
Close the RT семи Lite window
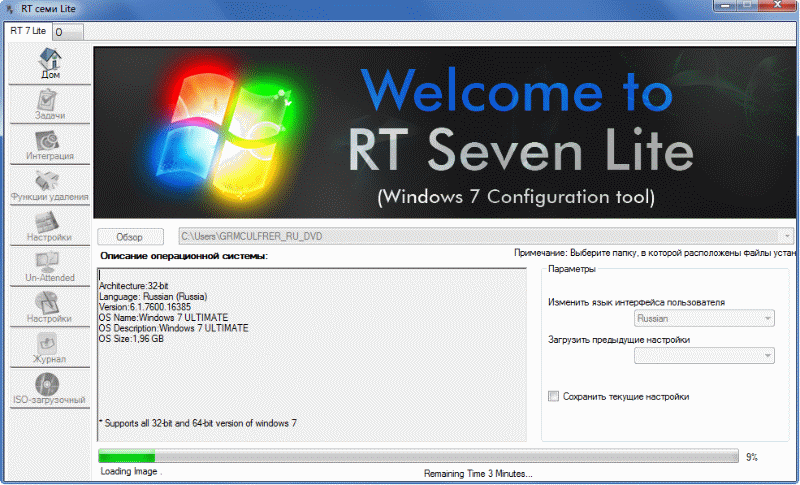pyautogui.click(x=777, y=6)
